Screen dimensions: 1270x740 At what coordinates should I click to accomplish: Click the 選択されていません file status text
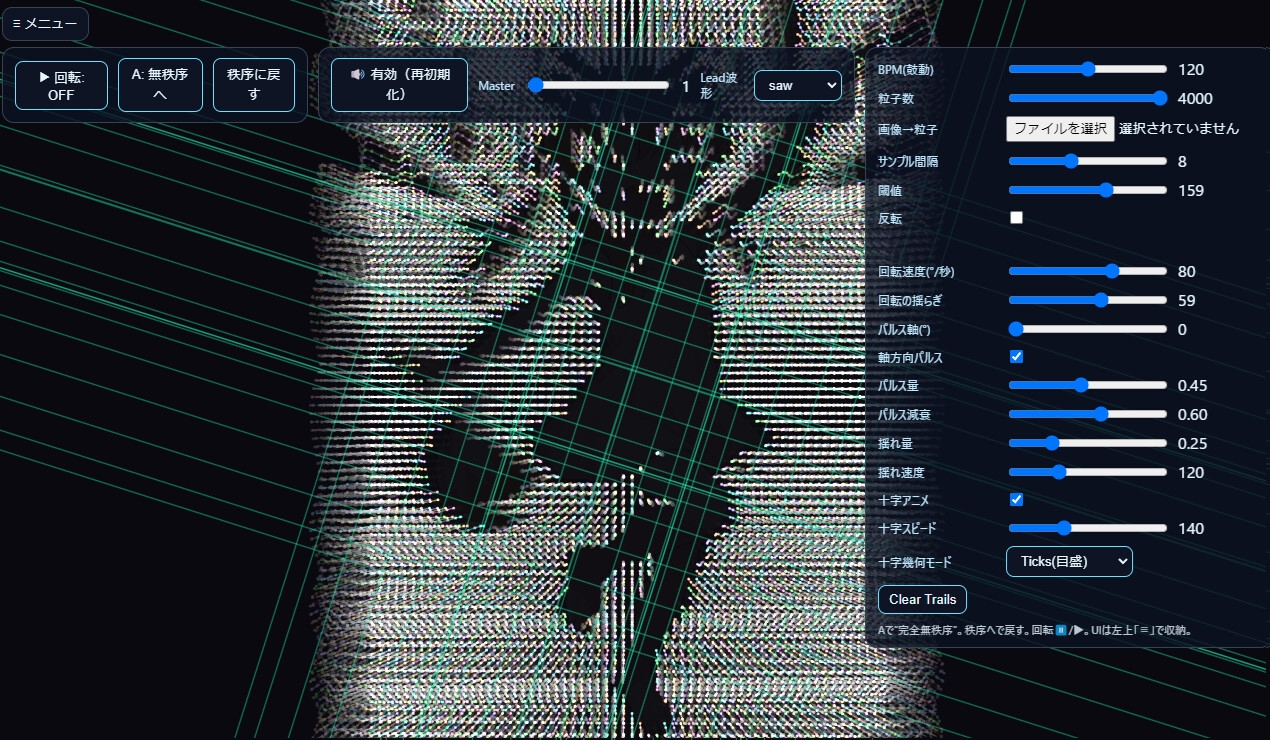1179,128
